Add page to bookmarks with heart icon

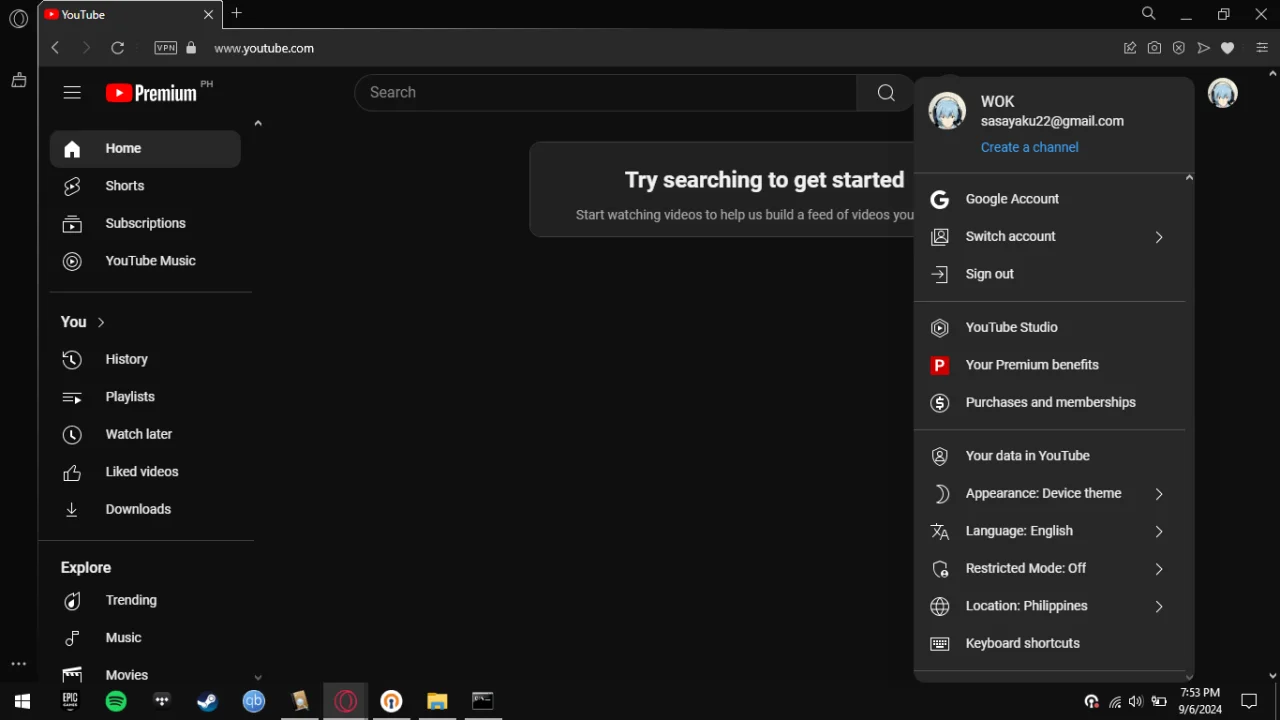tap(1228, 48)
